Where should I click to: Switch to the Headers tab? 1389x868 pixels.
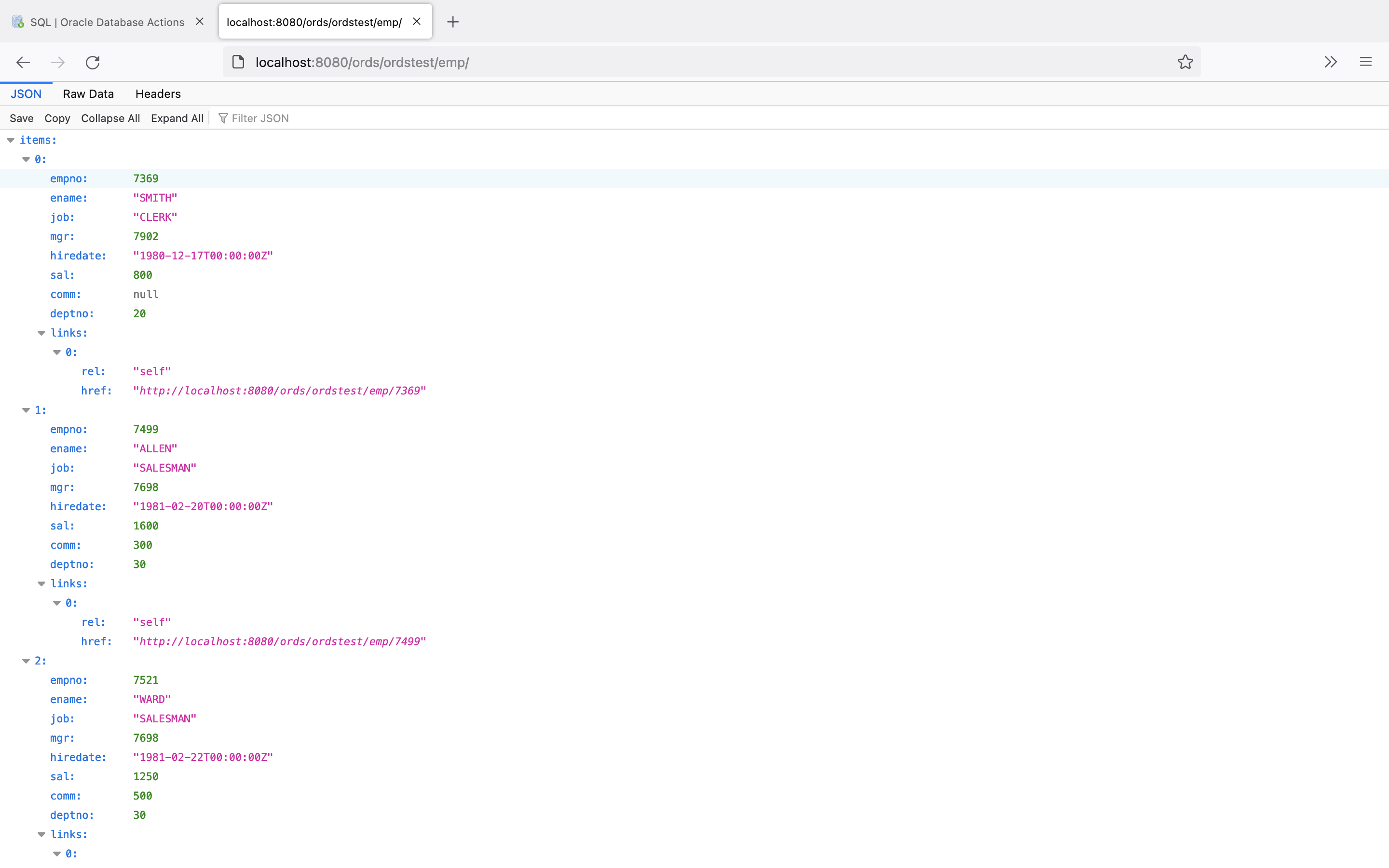click(x=158, y=94)
